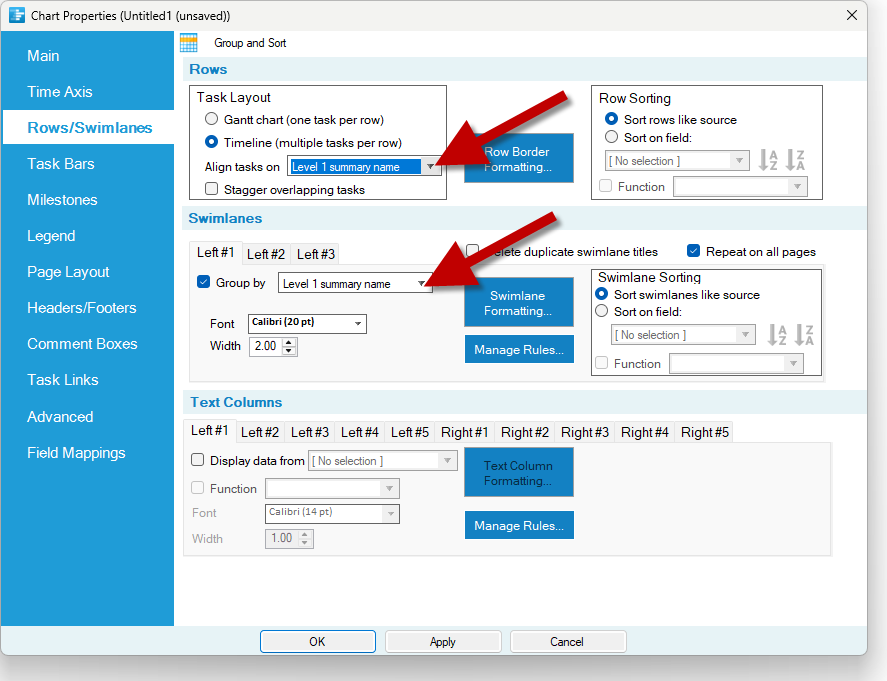Image resolution: width=887 pixels, height=681 pixels.
Task: Uncheck Repeat on all pages
Action: coord(693,252)
